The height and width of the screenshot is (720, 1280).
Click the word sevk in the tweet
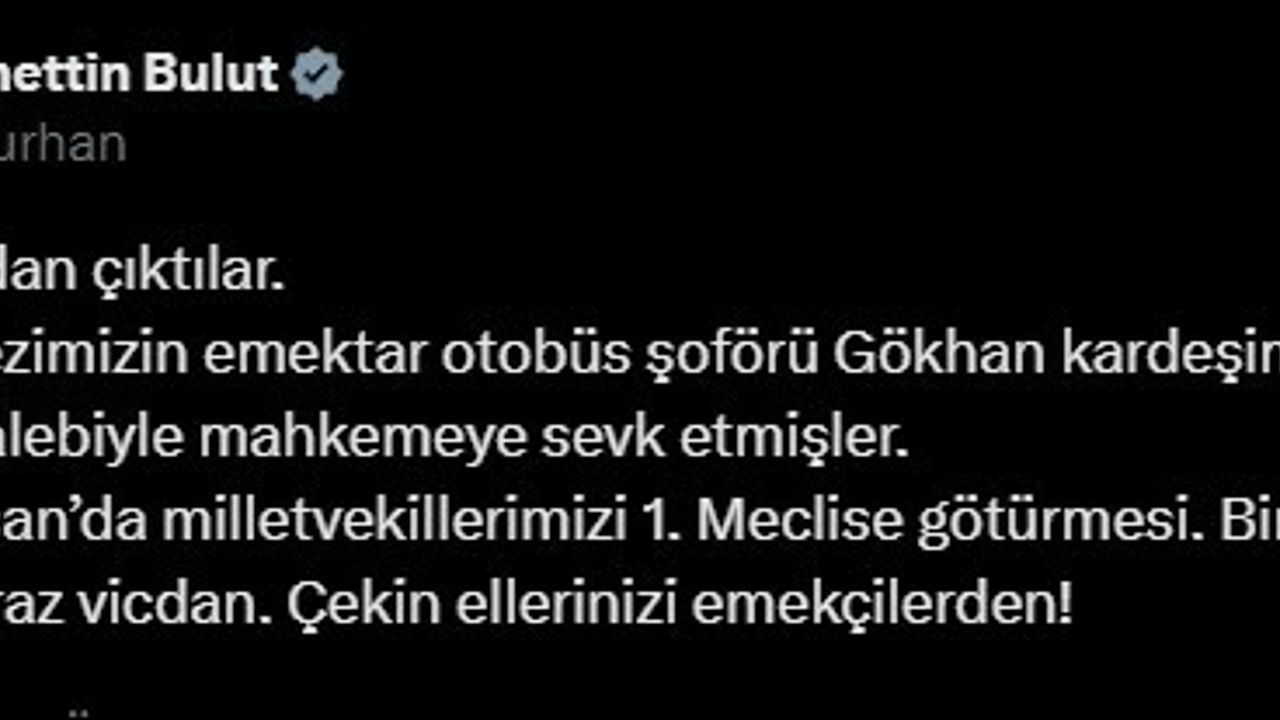603,441
